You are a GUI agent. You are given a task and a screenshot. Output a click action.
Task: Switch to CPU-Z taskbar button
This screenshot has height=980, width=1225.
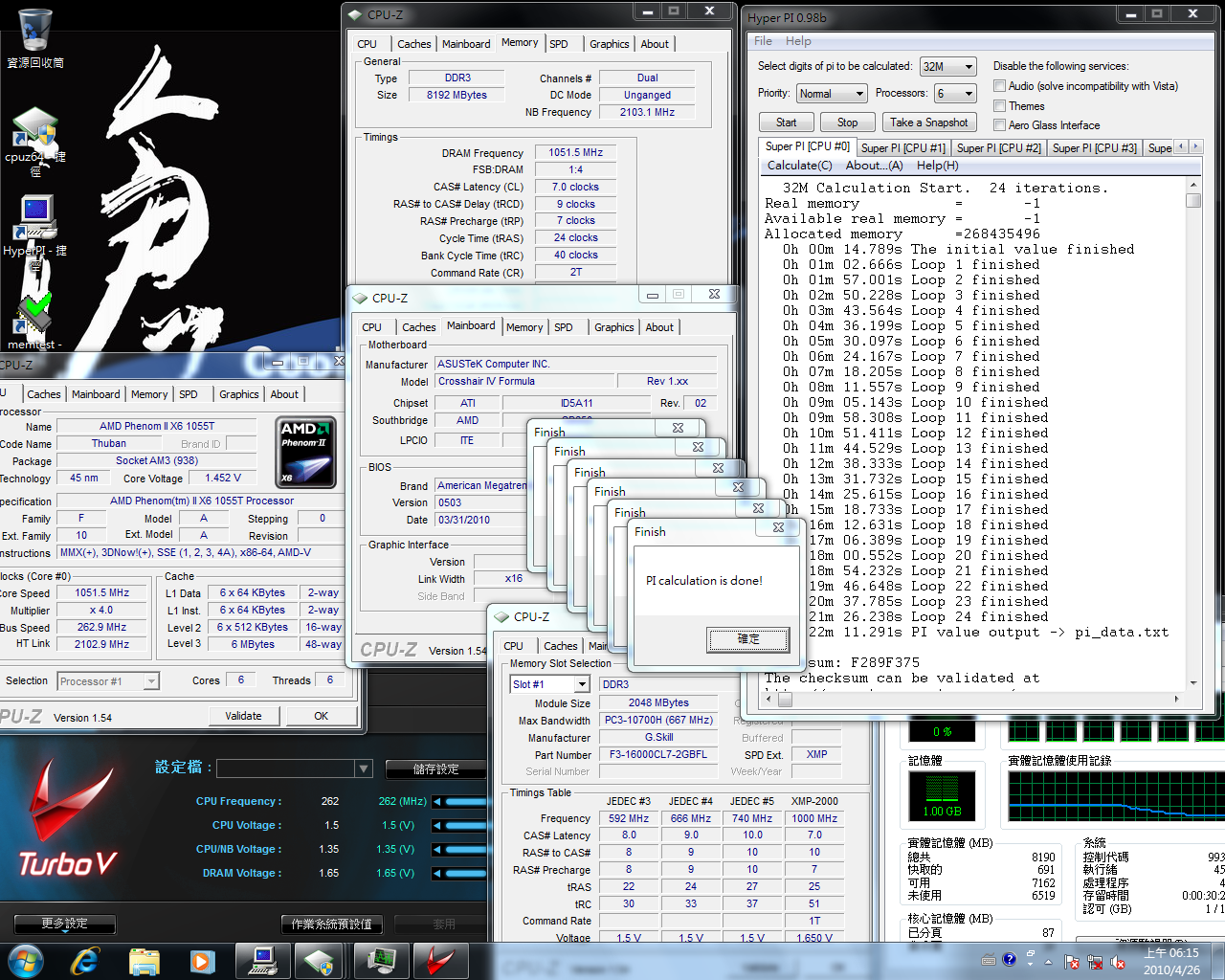(x=320, y=961)
